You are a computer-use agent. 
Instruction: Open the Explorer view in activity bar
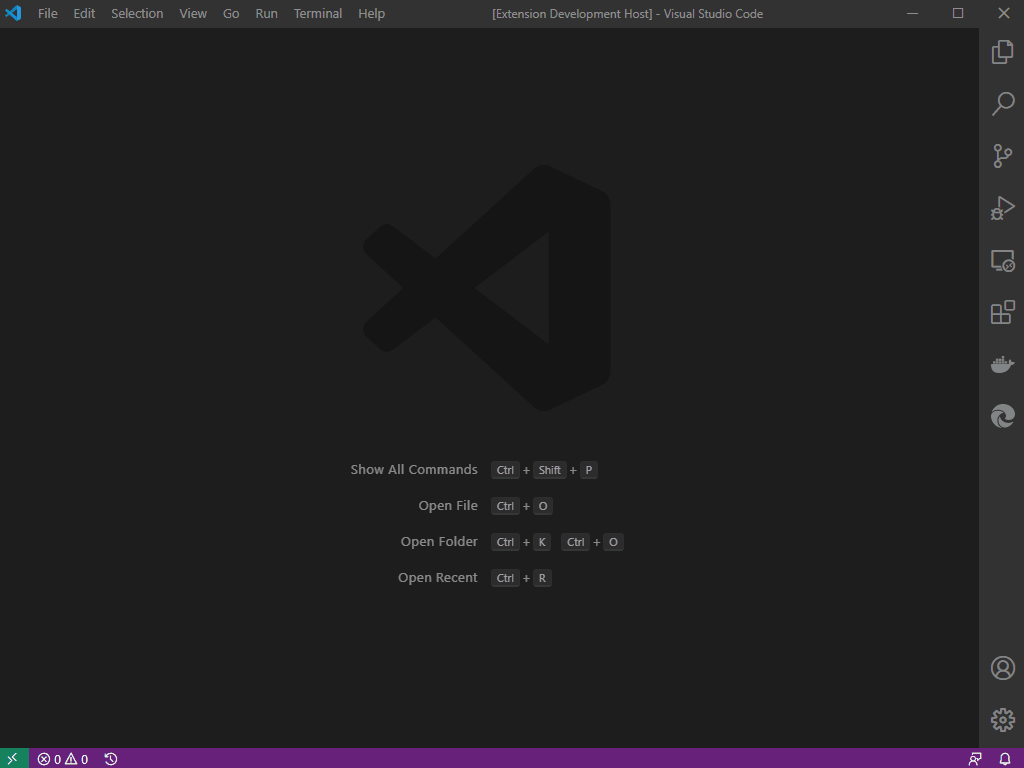[x=1002, y=52]
